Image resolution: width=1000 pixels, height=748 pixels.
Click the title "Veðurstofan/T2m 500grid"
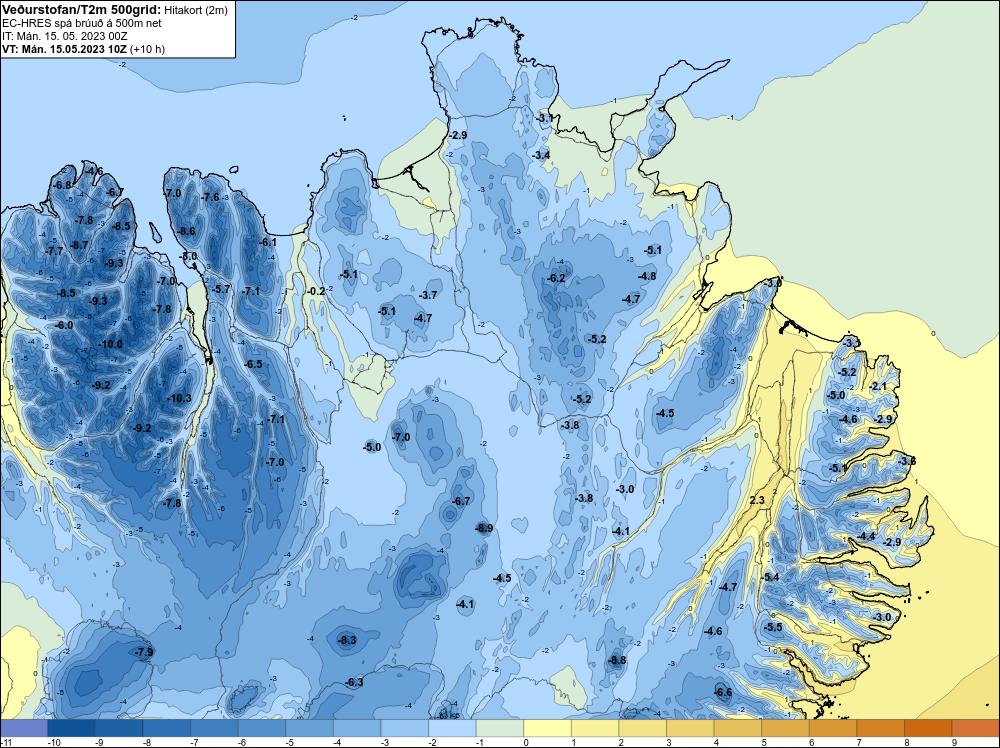(x=82, y=9)
